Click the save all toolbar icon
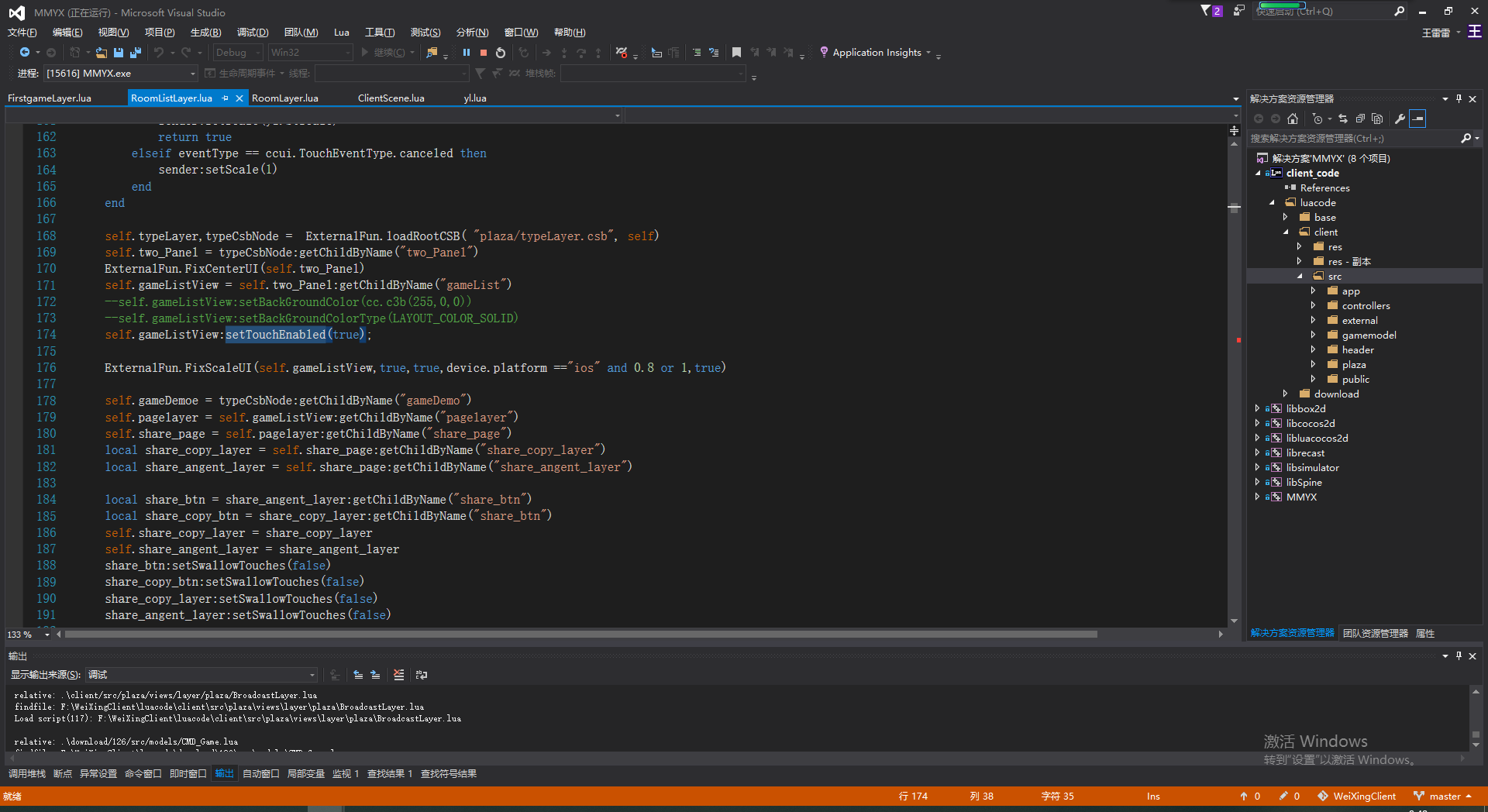Screen dimensions: 1488x812 click(x=136, y=53)
